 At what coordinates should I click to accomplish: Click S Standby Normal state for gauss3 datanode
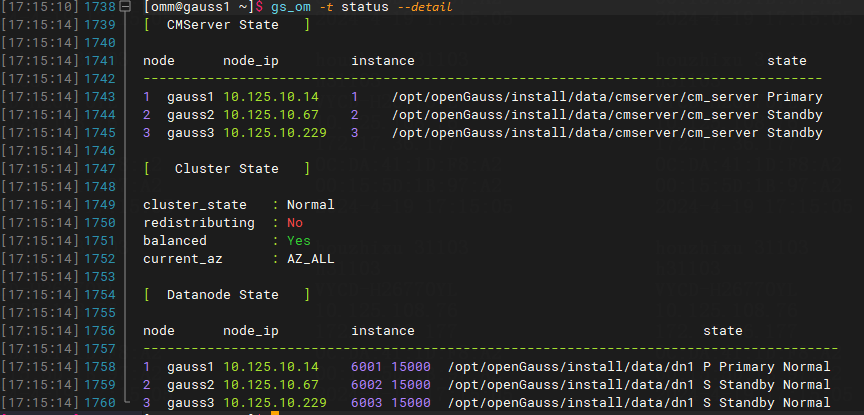tap(767, 403)
